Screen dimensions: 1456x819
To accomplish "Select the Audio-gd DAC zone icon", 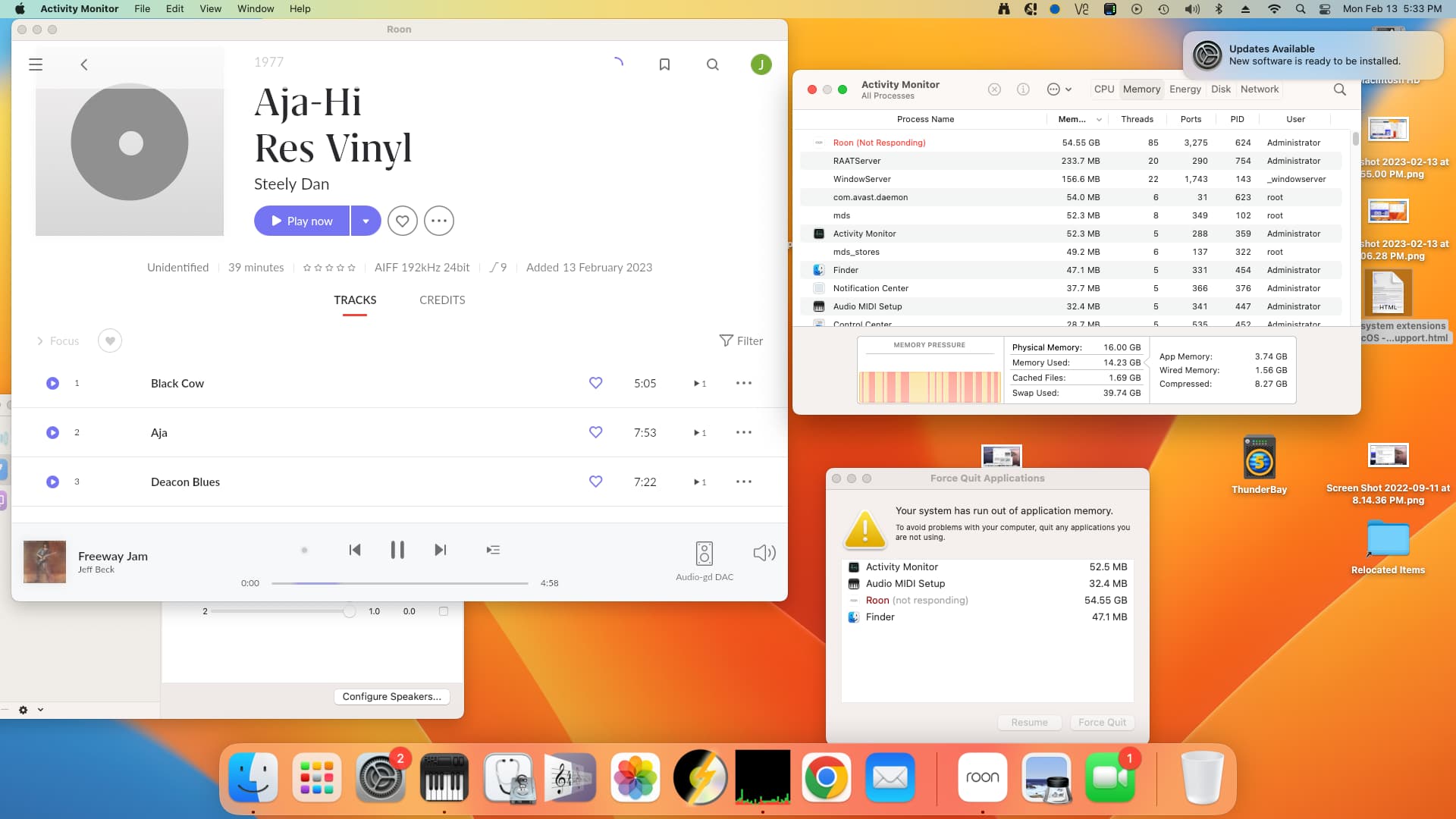I will (x=704, y=553).
